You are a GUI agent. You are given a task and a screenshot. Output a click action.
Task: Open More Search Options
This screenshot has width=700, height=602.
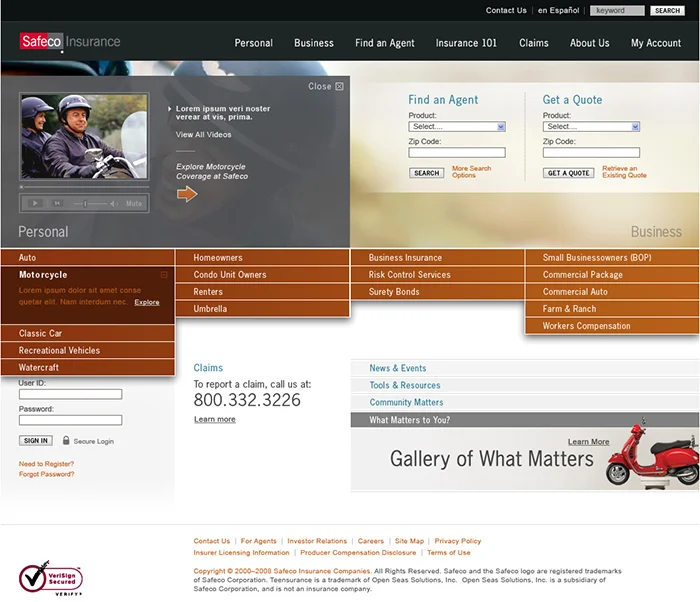pyautogui.click(x=471, y=171)
